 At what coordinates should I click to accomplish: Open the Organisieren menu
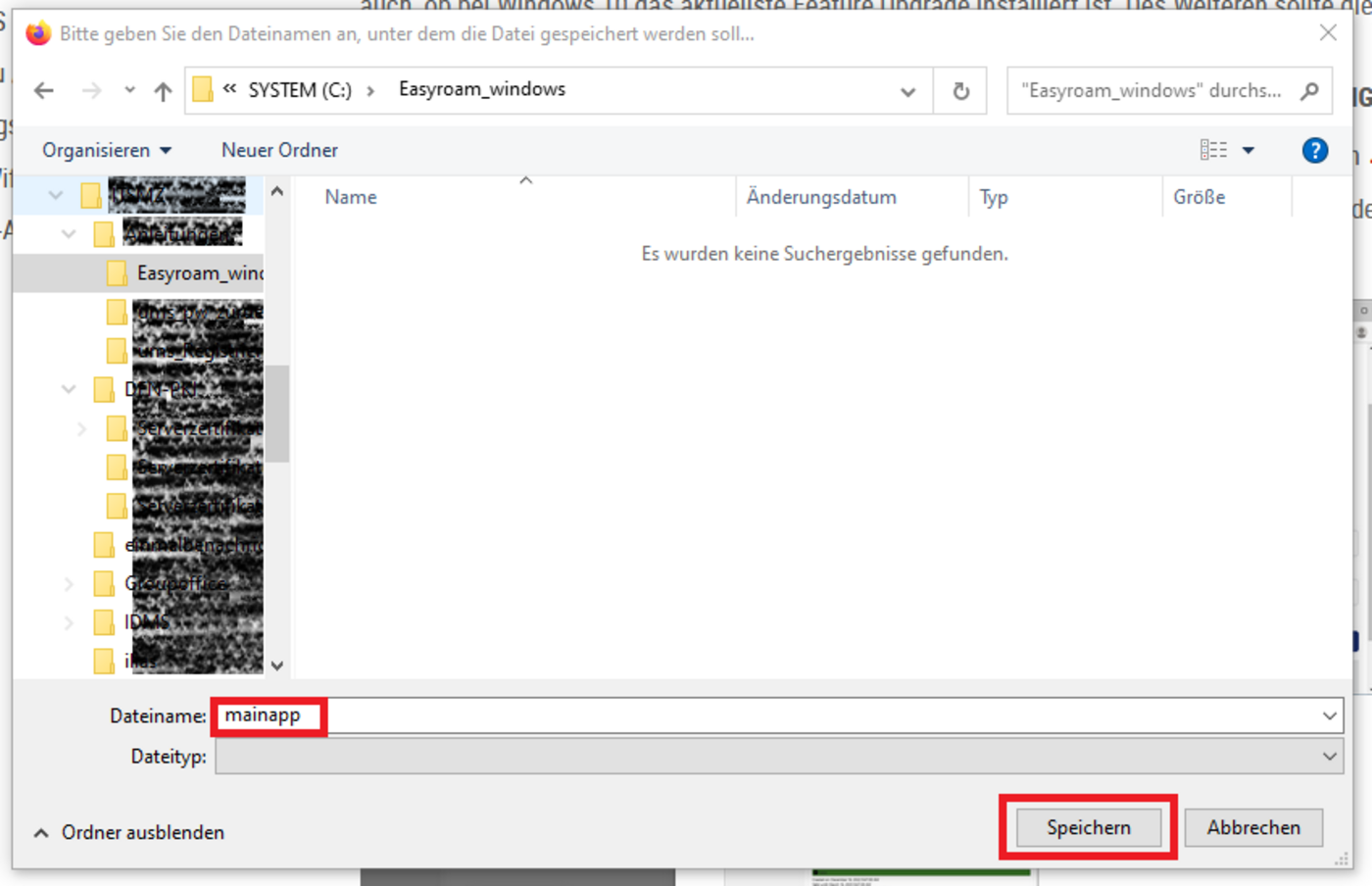coord(107,150)
